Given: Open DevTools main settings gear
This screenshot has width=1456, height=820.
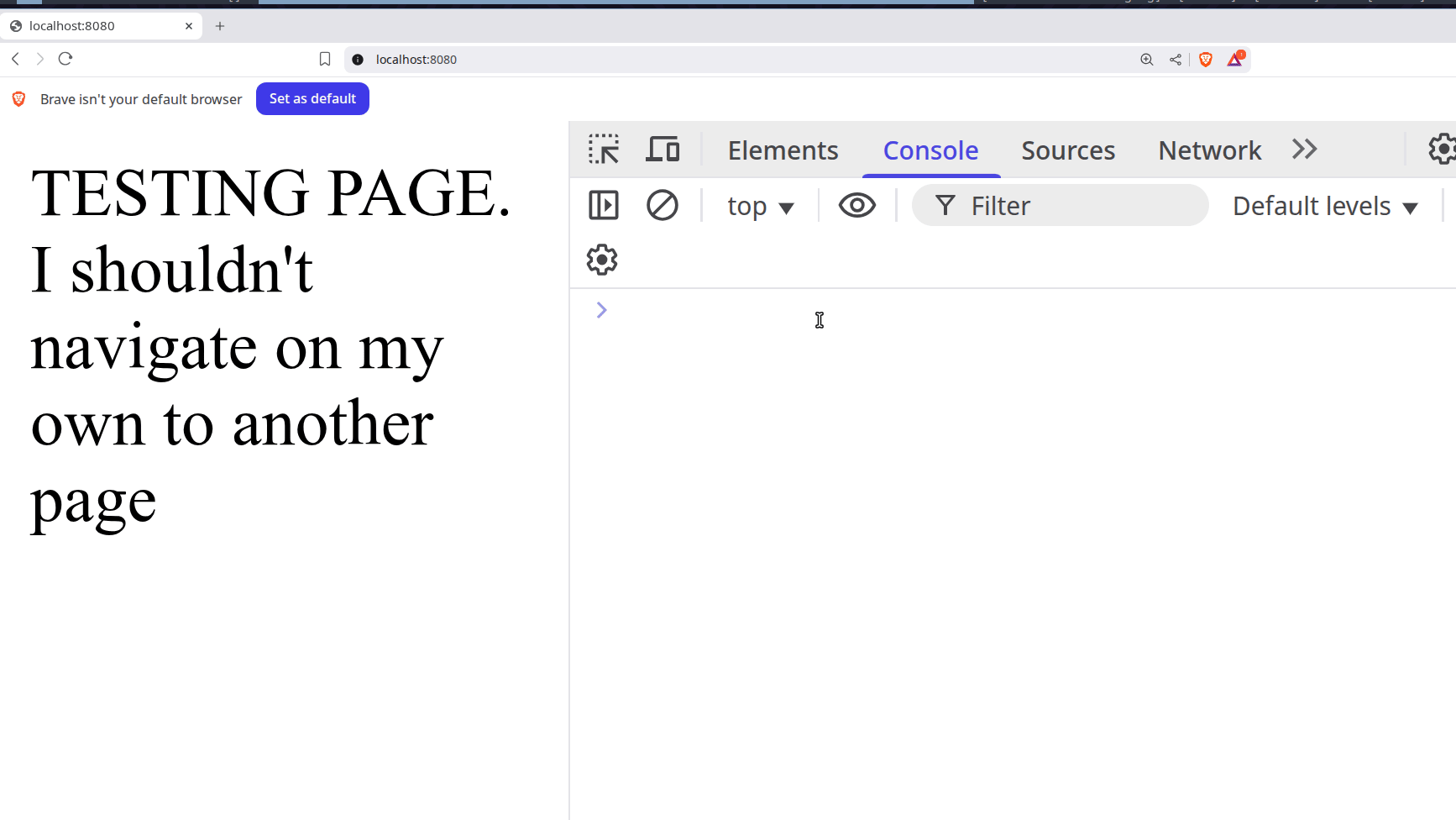Looking at the screenshot, I should point(1441,150).
